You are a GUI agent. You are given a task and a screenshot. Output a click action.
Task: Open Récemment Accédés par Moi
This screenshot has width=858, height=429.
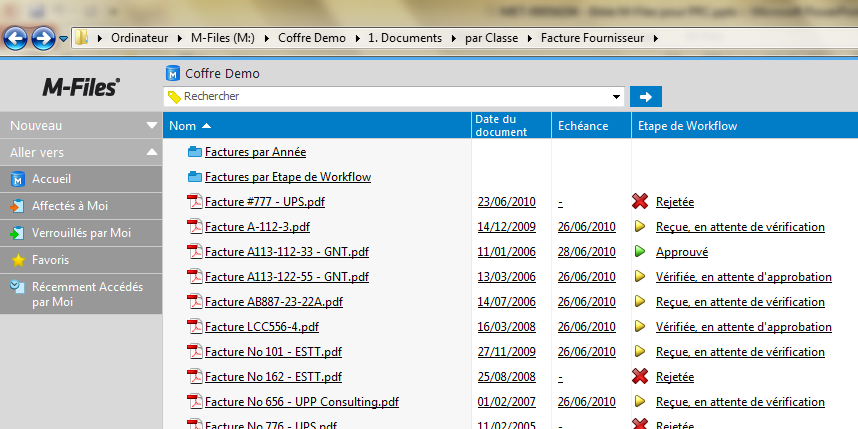[x=81, y=294]
